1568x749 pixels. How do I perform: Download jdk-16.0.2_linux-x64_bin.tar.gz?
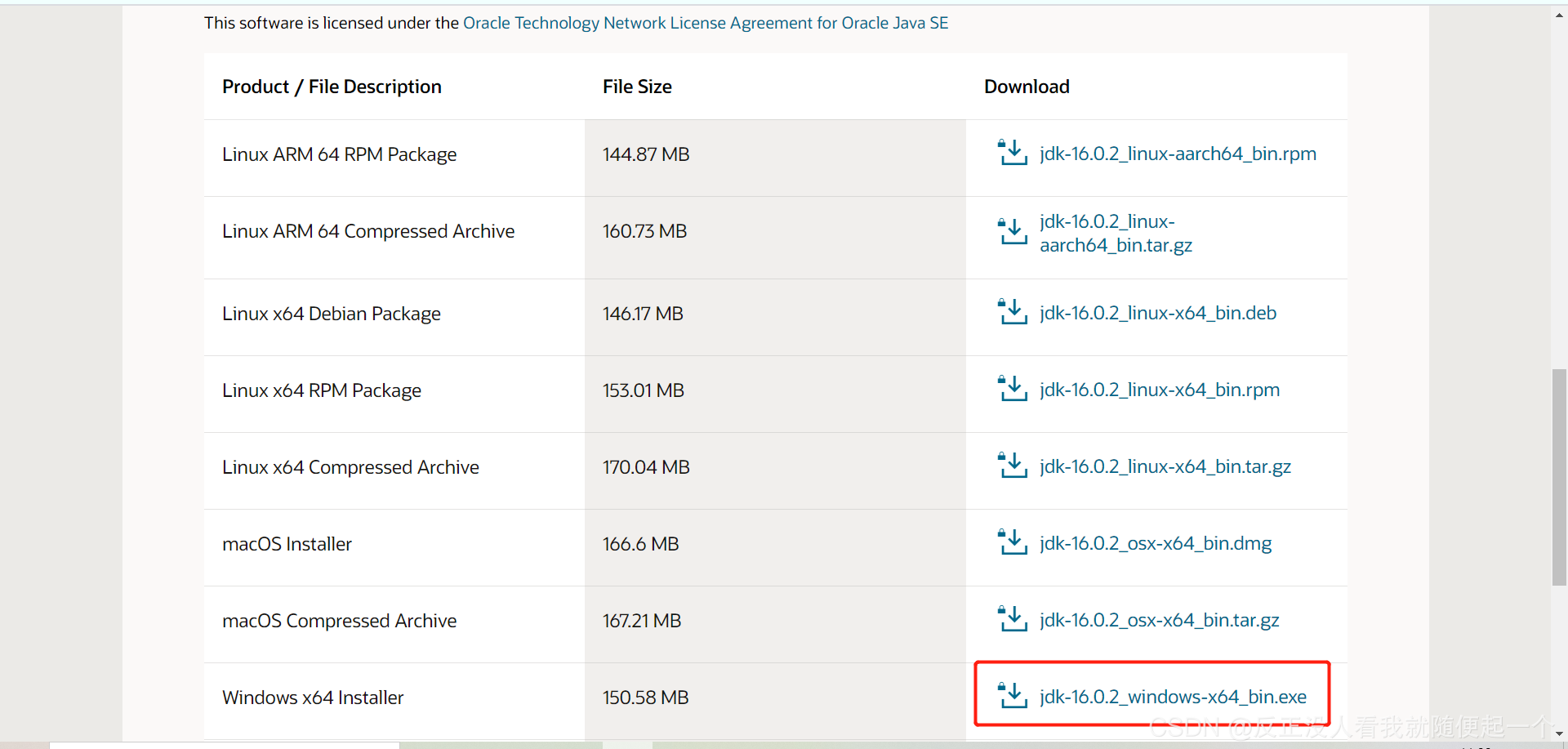(x=1165, y=466)
